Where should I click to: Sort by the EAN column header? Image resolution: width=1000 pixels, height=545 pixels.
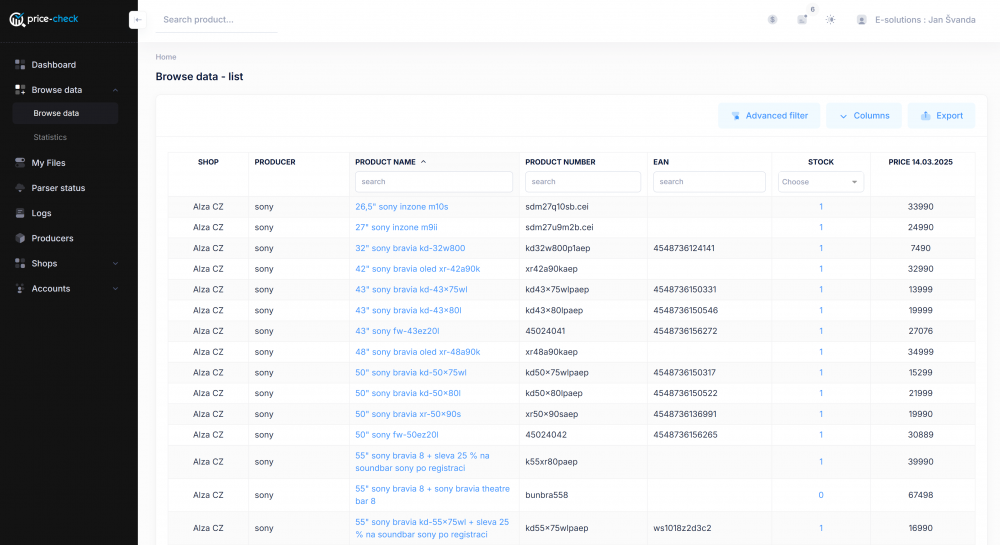pos(661,162)
